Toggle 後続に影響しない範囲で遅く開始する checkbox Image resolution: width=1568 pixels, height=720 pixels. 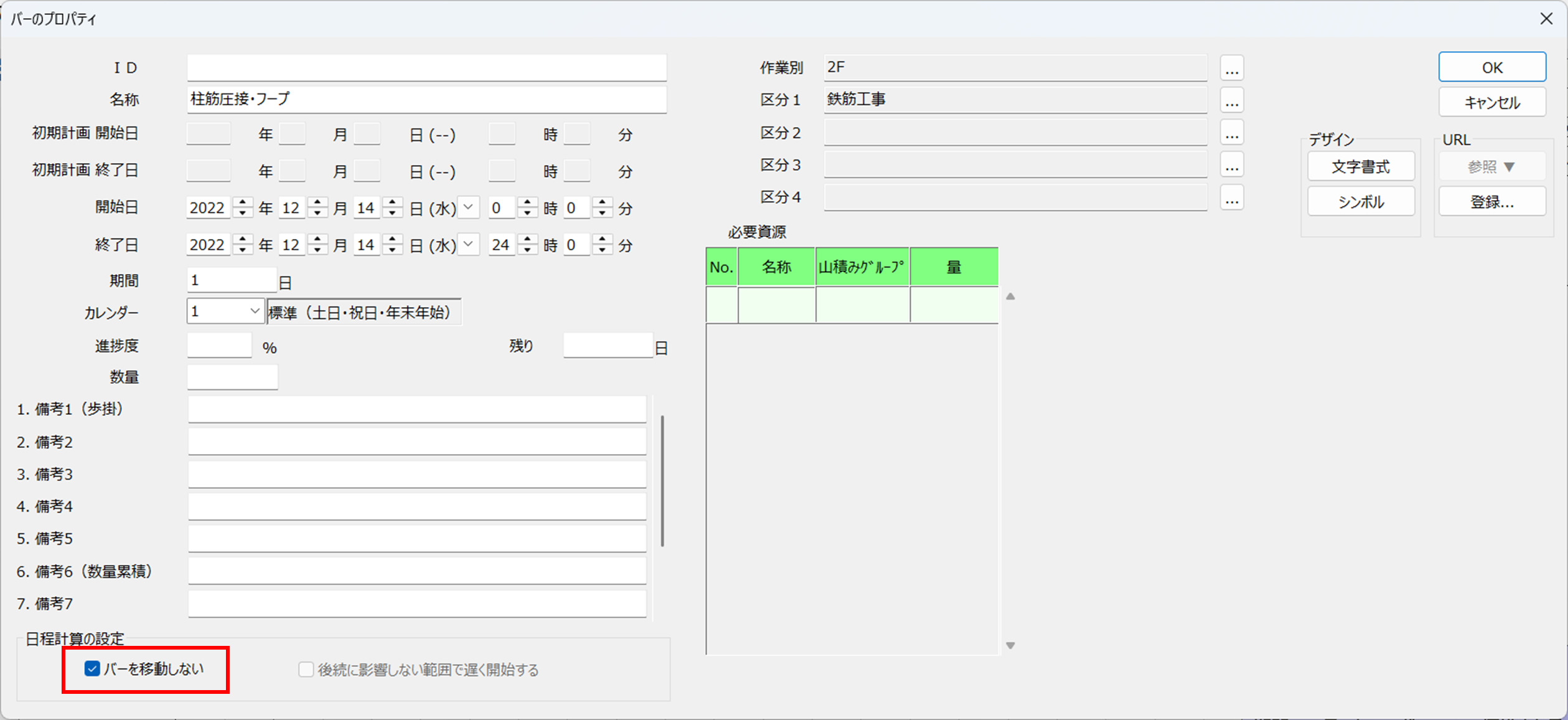(x=306, y=670)
